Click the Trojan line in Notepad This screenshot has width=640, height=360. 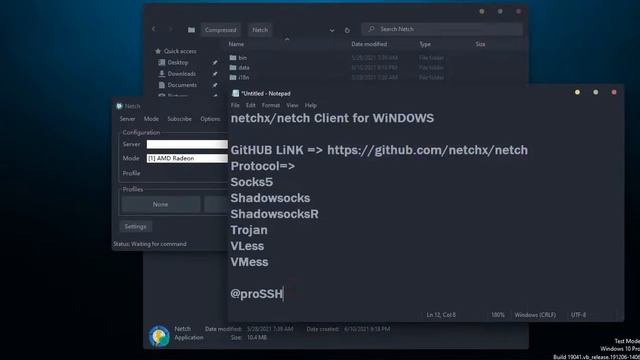tap(249, 230)
